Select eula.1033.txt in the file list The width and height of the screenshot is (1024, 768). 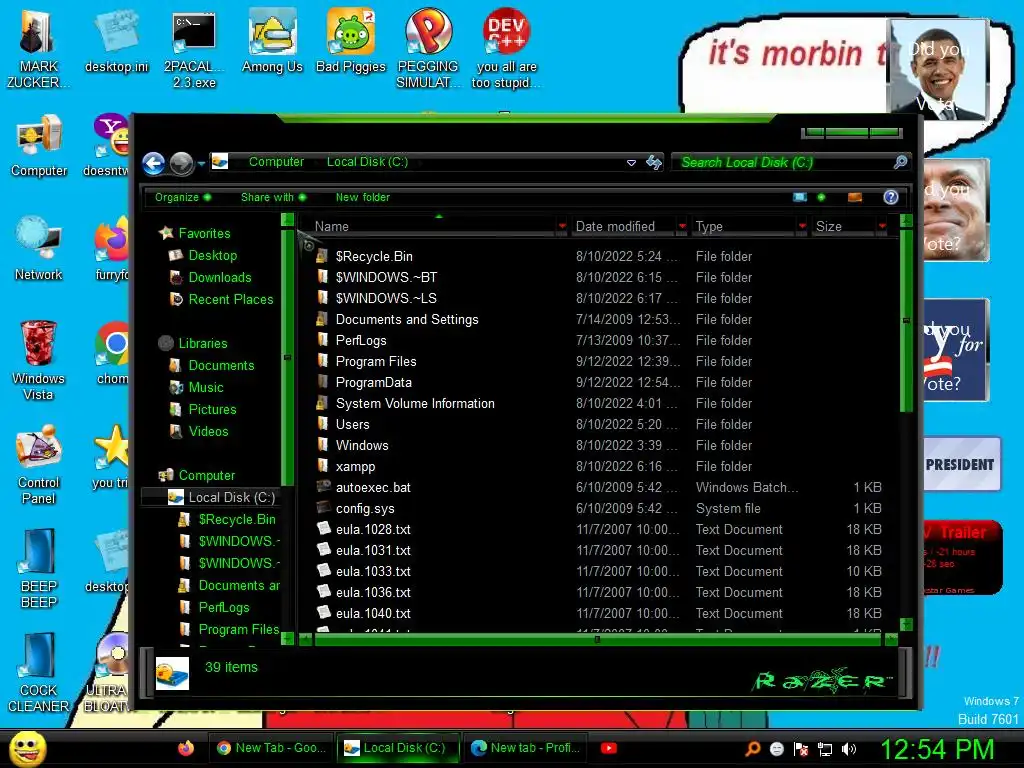(373, 572)
